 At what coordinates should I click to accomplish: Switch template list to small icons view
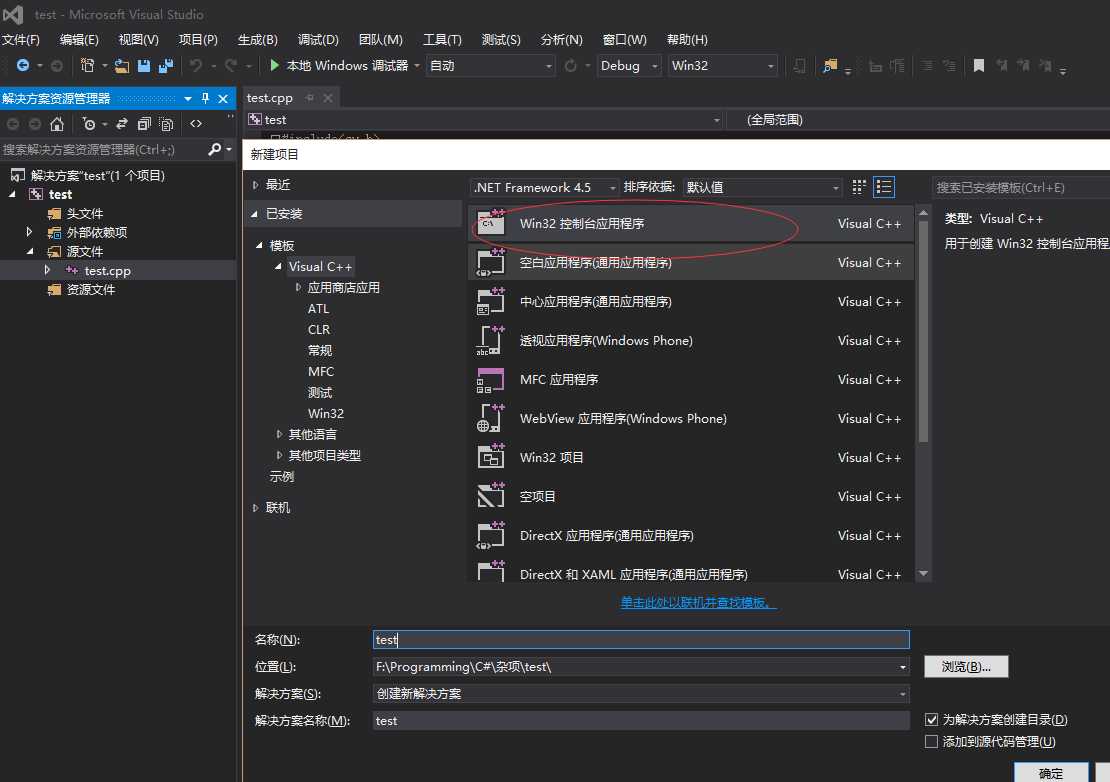coord(859,187)
